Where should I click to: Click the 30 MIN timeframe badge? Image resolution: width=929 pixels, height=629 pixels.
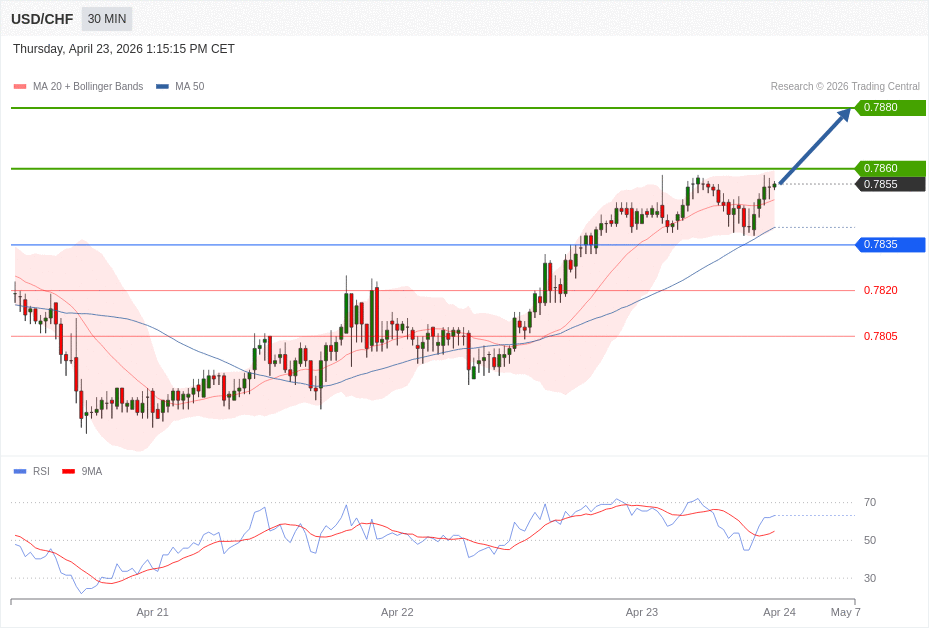(x=106, y=19)
